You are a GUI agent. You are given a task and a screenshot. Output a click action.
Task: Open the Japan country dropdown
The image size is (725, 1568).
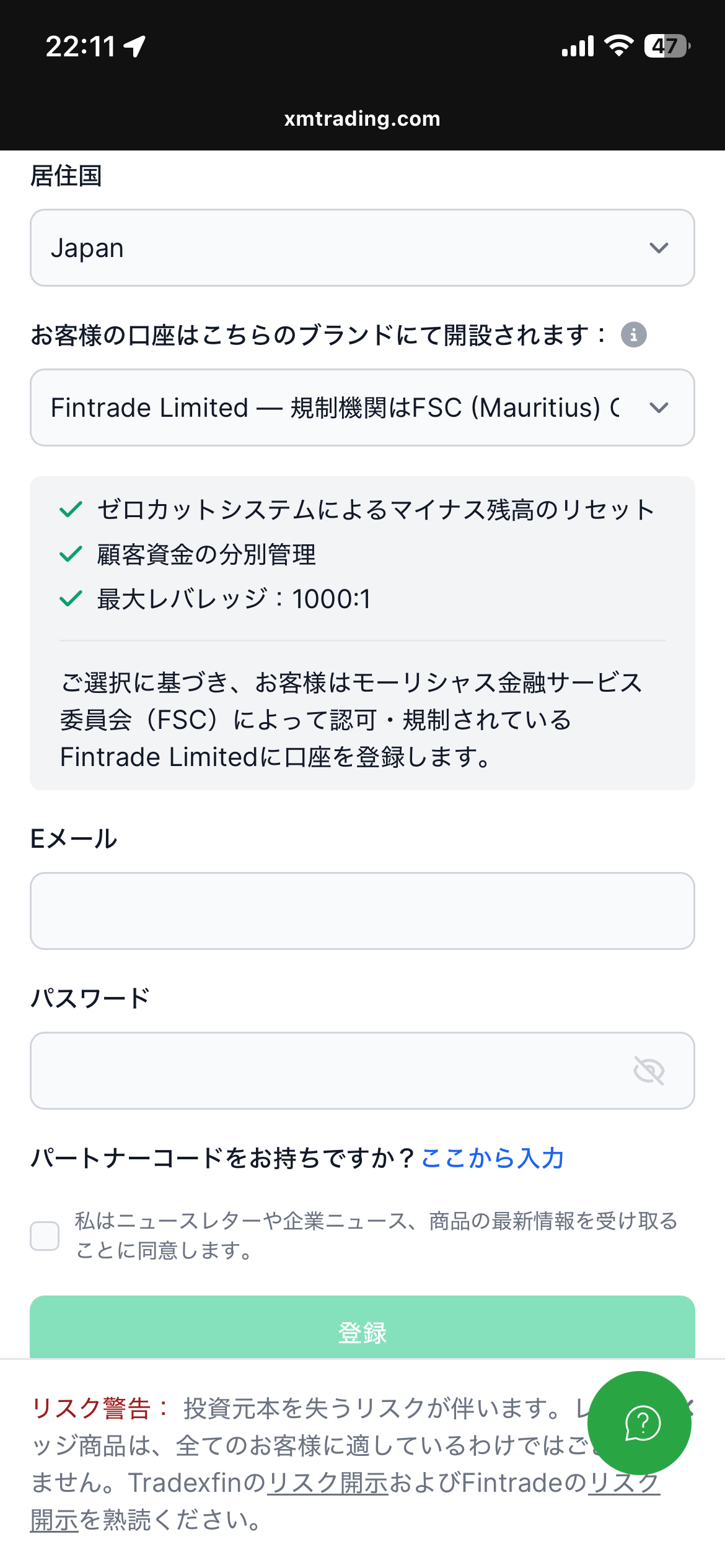[x=335, y=248]
